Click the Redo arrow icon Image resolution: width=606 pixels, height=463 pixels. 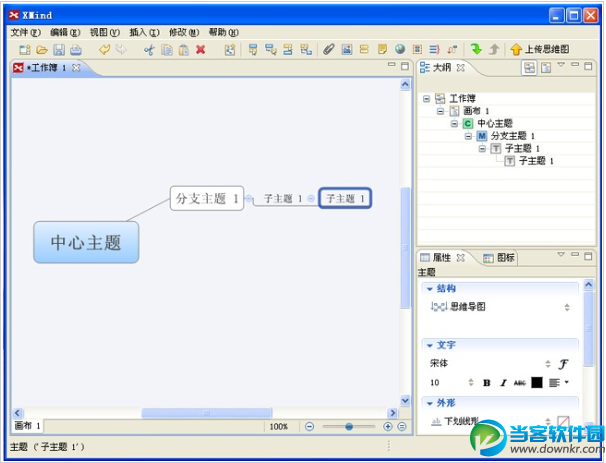click(x=121, y=49)
